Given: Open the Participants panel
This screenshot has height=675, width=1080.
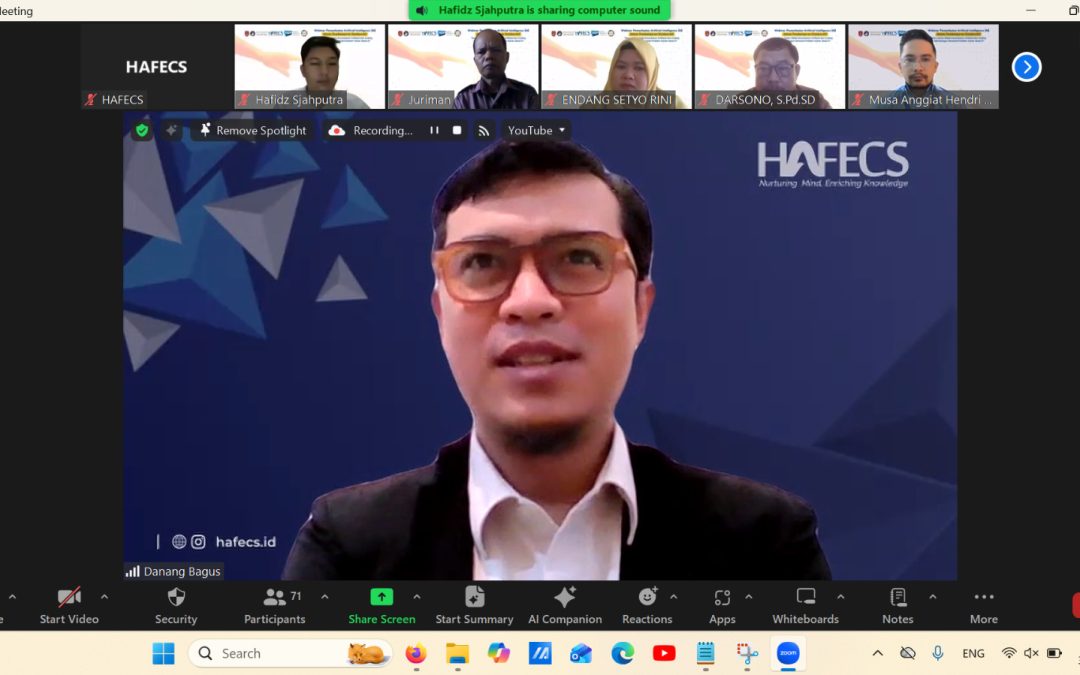Looking at the screenshot, I should [x=274, y=606].
